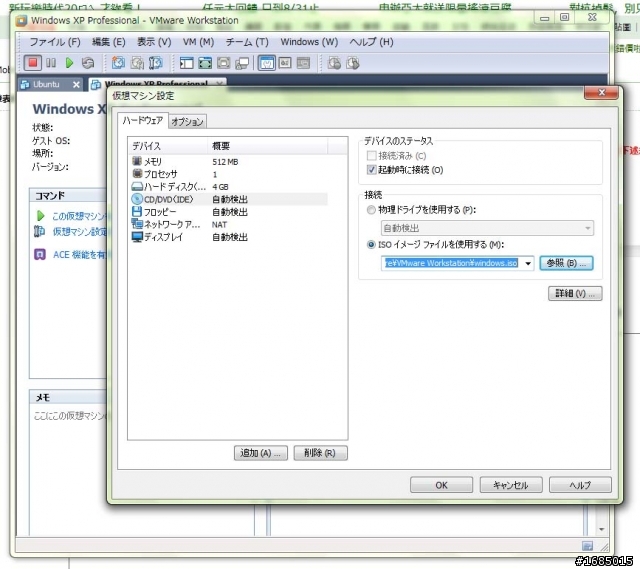Click the Console view toolbar icon
This screenshot has width=640, height=569.
pyautogui.click(x=285, y=63)
